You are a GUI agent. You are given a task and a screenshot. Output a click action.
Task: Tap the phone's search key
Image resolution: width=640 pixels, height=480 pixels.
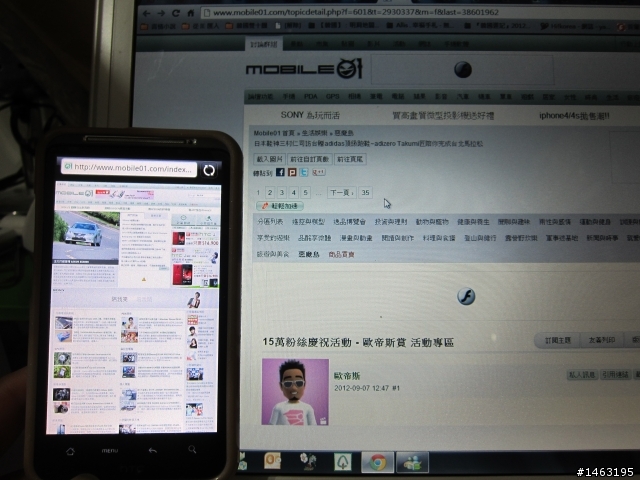pyautogui.click(x=192, y=449)
